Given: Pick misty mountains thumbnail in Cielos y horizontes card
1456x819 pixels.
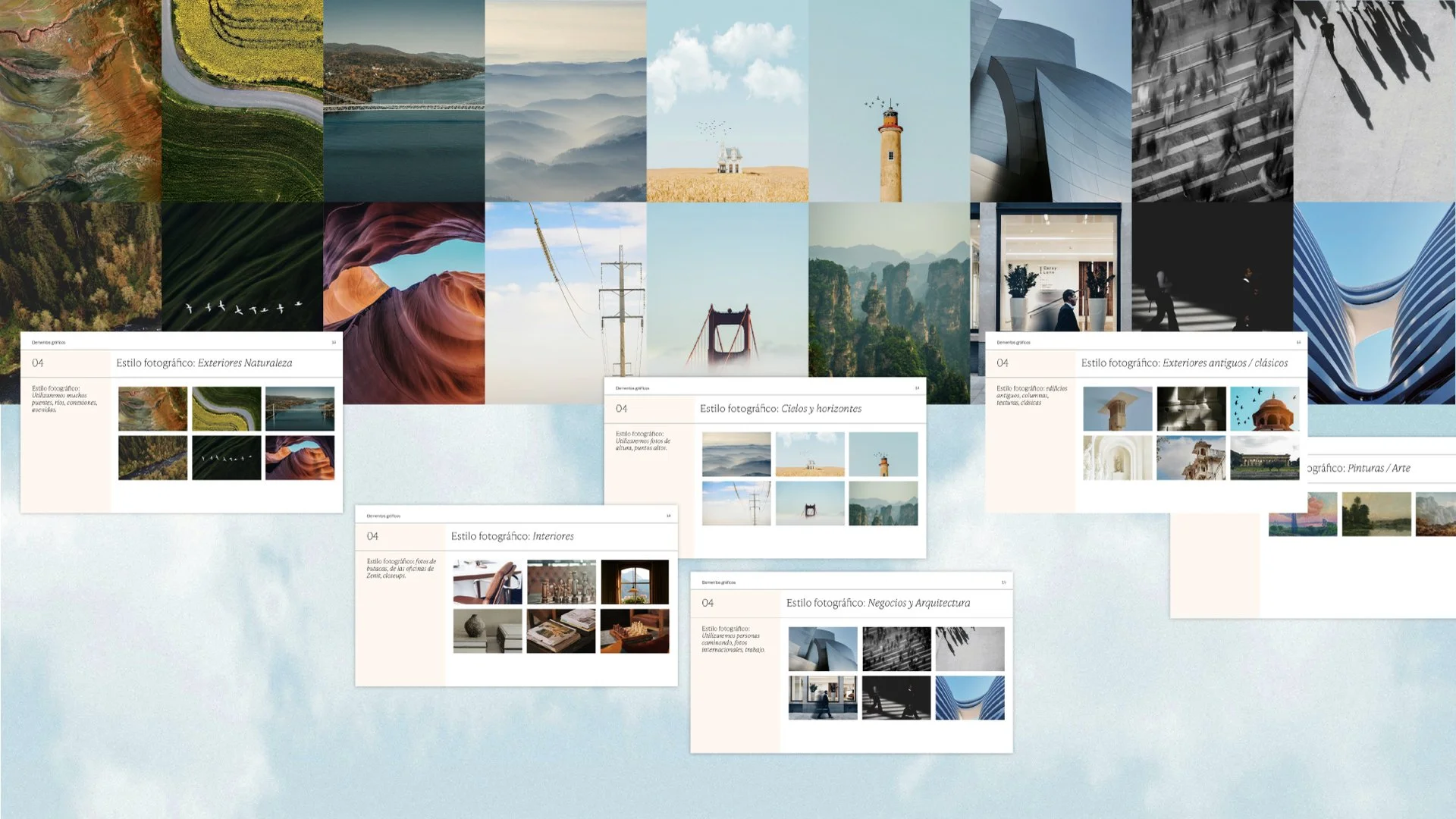Looking at the screenshot, I should 736,454.
